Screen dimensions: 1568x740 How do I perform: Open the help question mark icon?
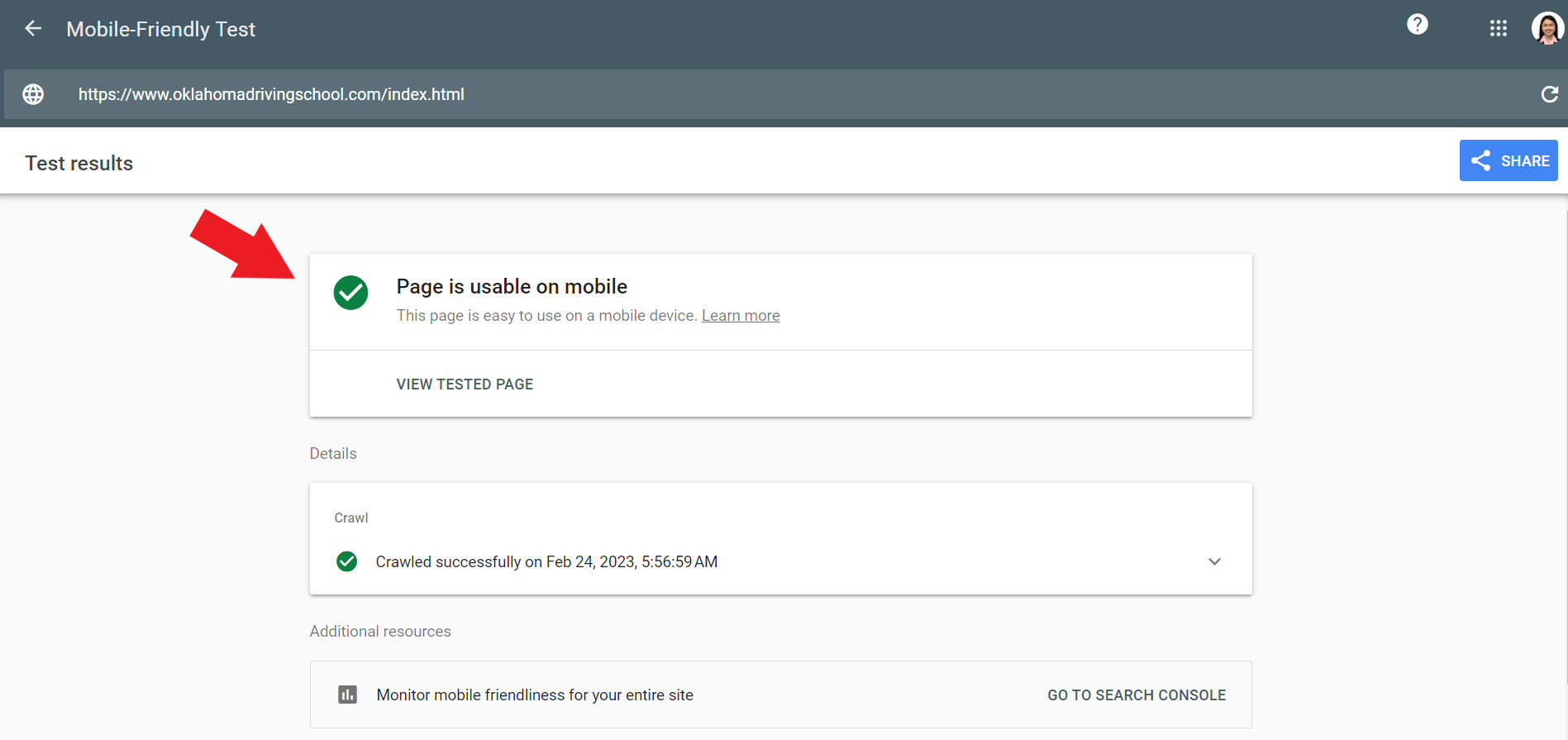coord(1417,25)
